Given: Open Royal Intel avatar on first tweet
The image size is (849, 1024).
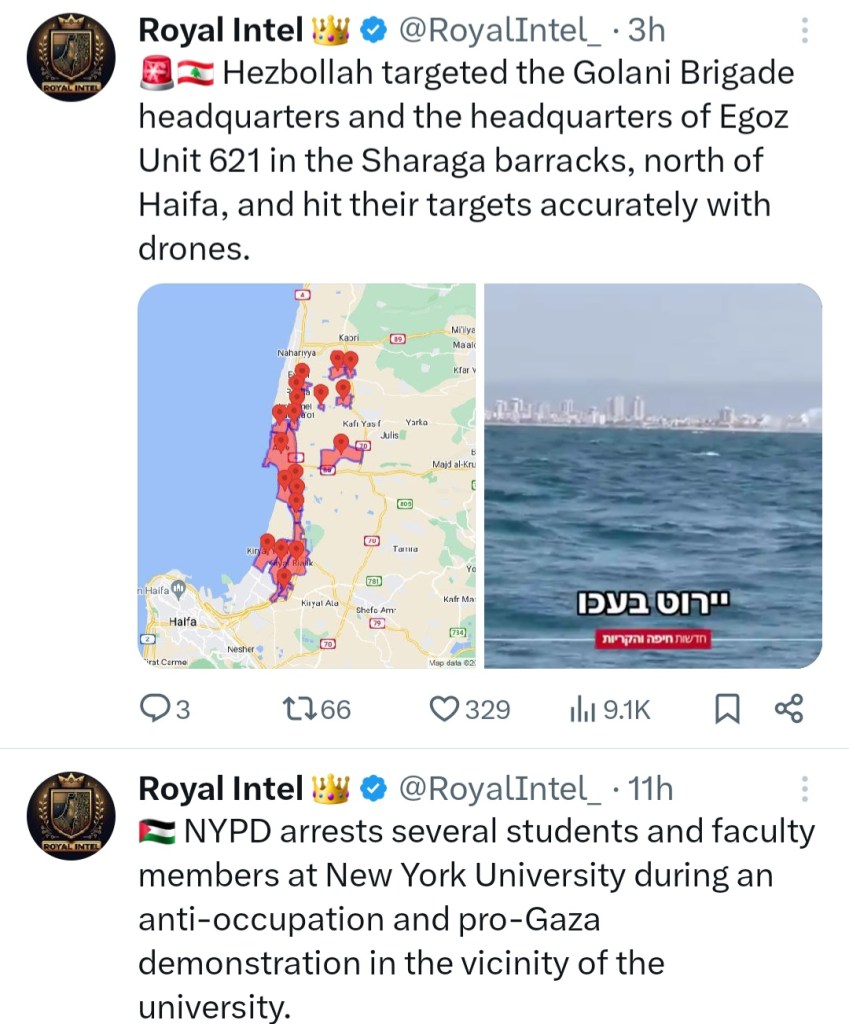Looking at the screenshot, I should tap(67, 60).
